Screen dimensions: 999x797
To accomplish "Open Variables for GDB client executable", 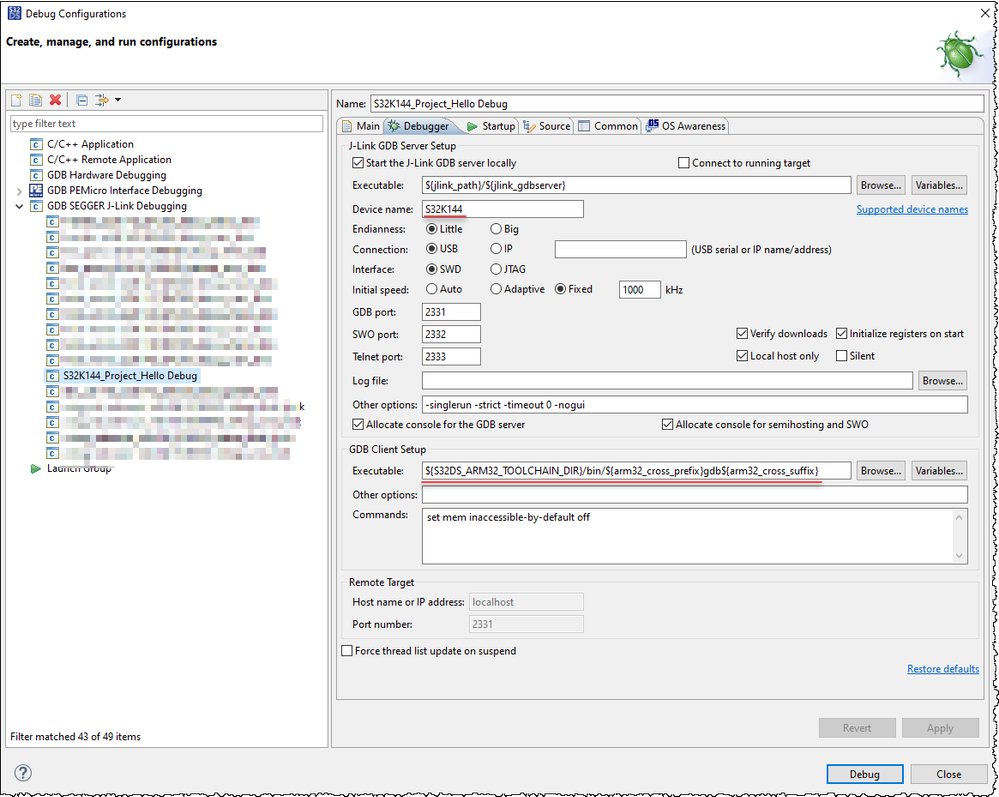I will pyautogui.click(x=939, y=471).
